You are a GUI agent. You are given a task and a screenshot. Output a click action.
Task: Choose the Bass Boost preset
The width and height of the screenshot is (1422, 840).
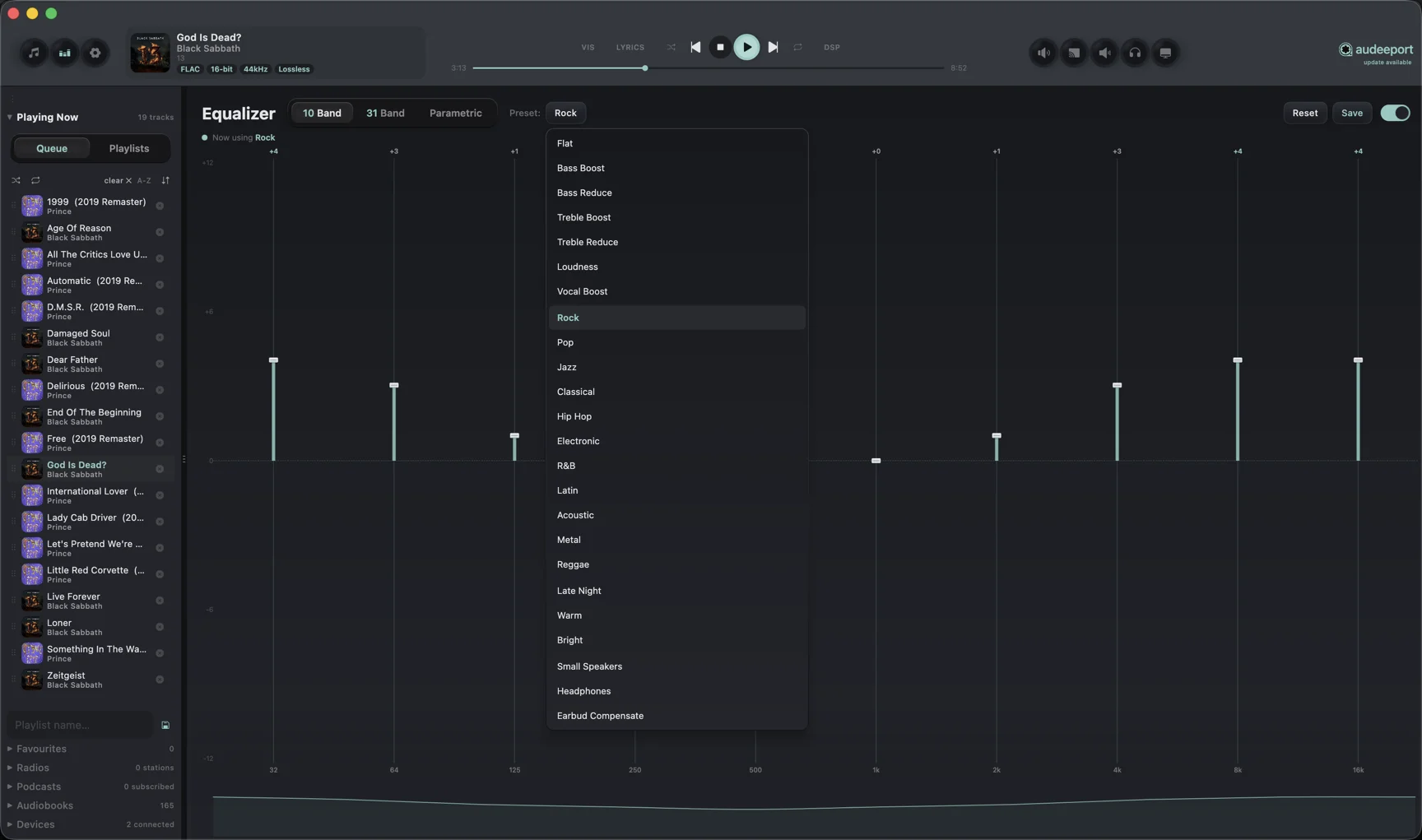[x=677, y=168]
